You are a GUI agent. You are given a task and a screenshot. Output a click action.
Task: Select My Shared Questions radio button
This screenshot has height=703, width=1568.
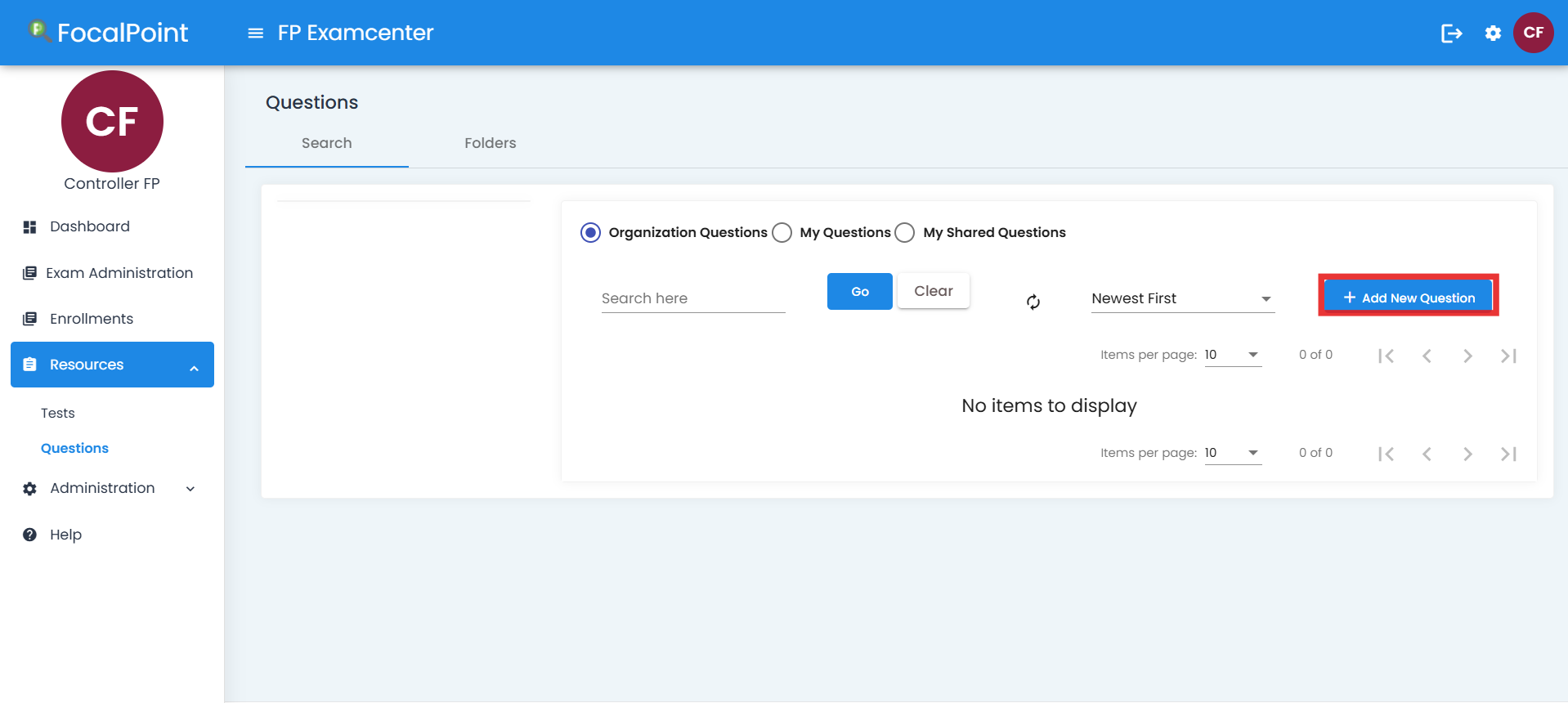pyautogui.click(x=905, y=233)
